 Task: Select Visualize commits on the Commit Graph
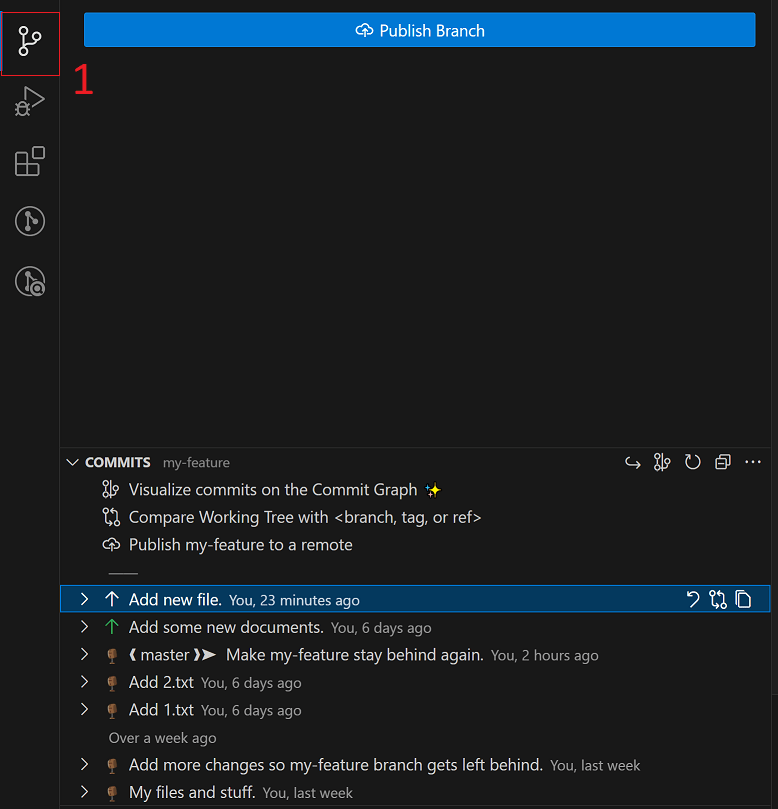pyautogui.click(x=272, y=490)
